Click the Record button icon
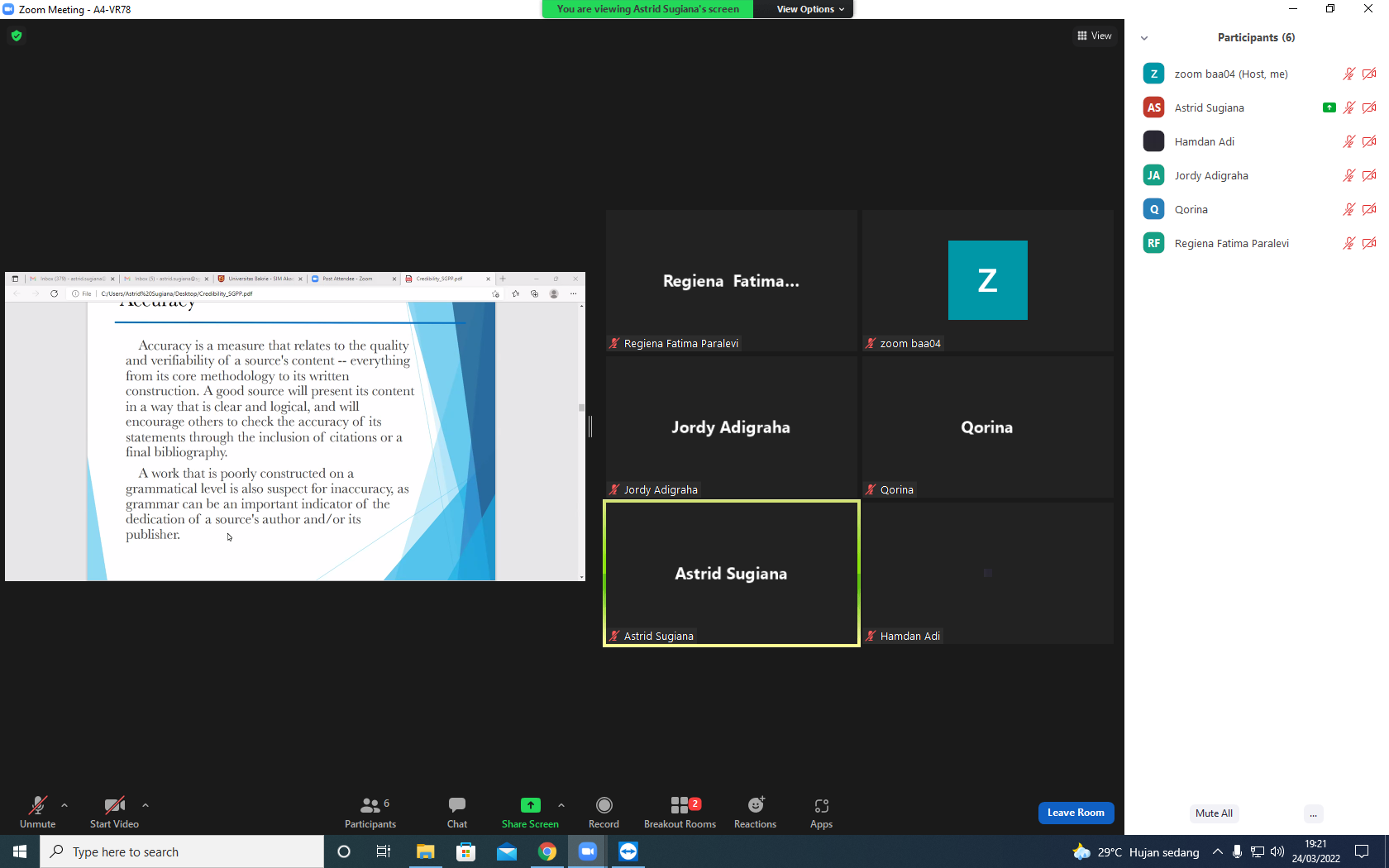This screenshot has width=1389, height=868. click(604, 805)
